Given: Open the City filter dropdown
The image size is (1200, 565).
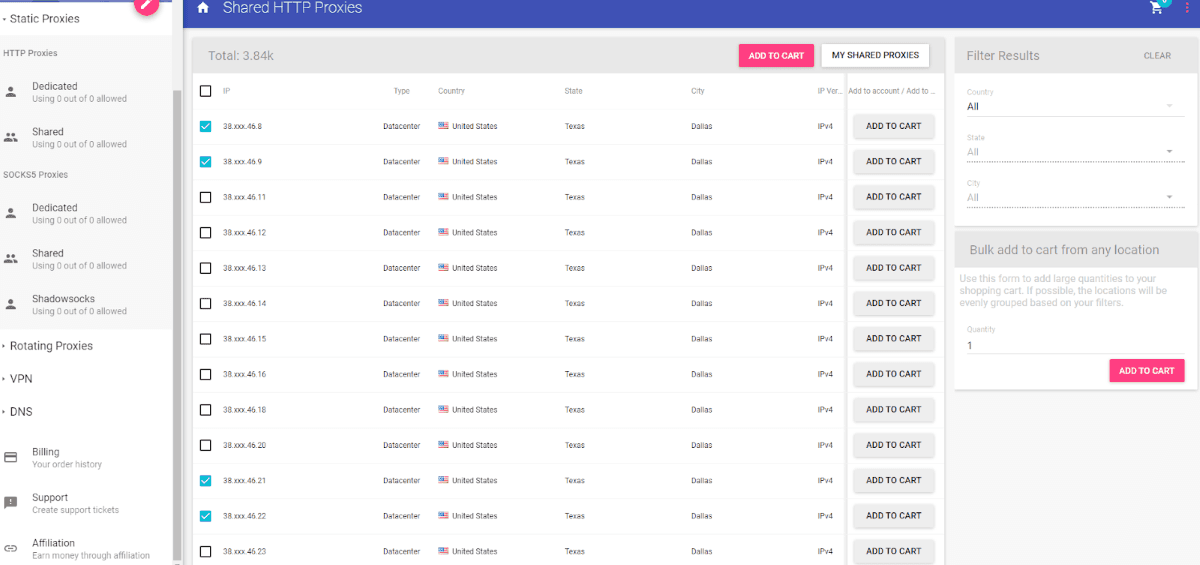Looking at the screenshot, I should [1075, 197].
